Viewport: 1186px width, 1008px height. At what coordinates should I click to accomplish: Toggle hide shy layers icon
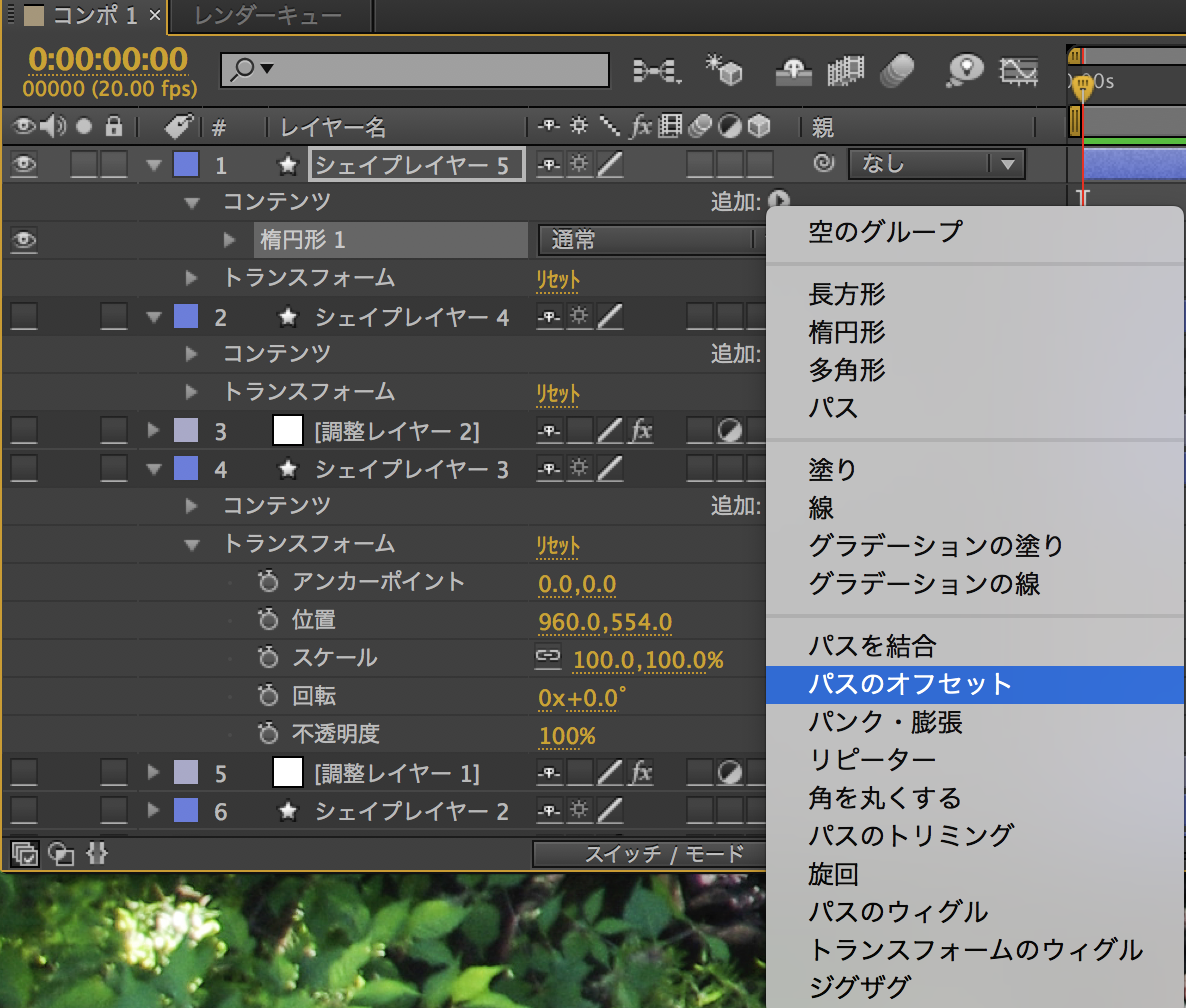pos(793,72)
